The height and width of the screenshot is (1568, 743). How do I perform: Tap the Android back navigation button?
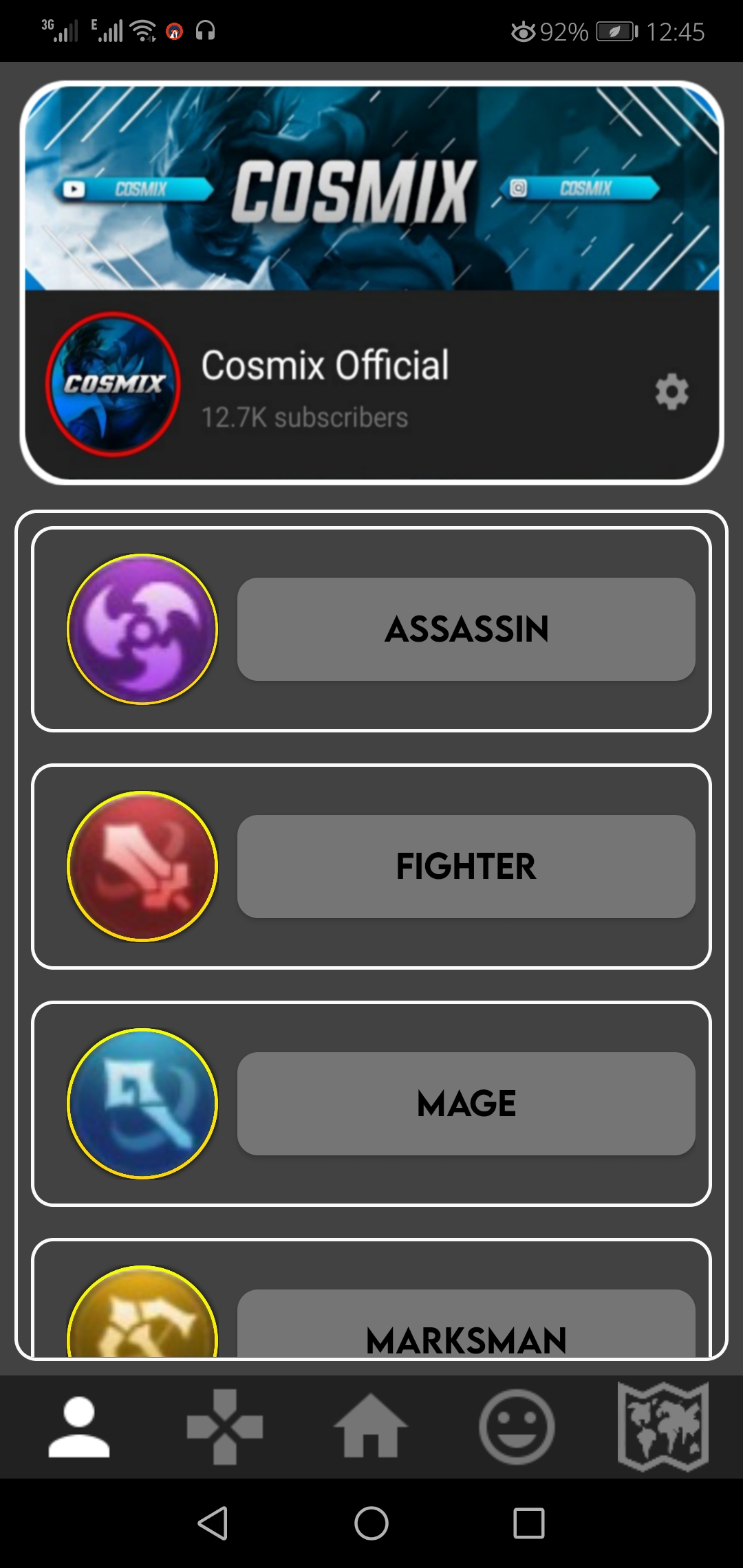tap(213, 1523)
